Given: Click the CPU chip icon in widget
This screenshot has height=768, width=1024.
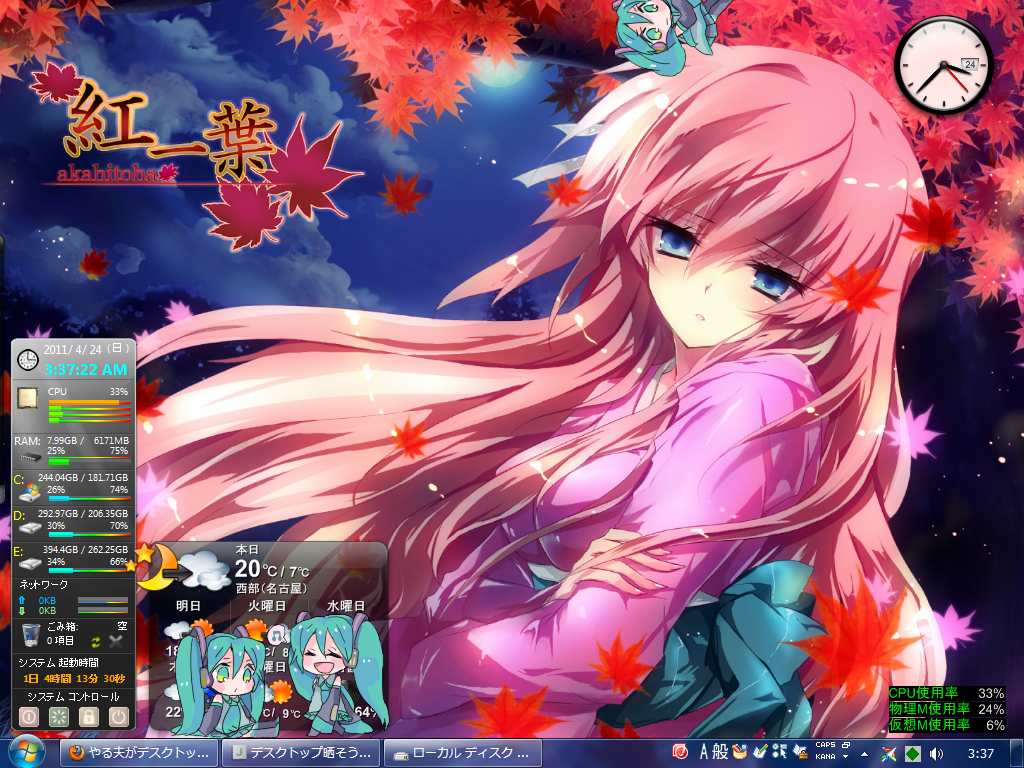Looking at the screenshot, I should click(27, 398).
